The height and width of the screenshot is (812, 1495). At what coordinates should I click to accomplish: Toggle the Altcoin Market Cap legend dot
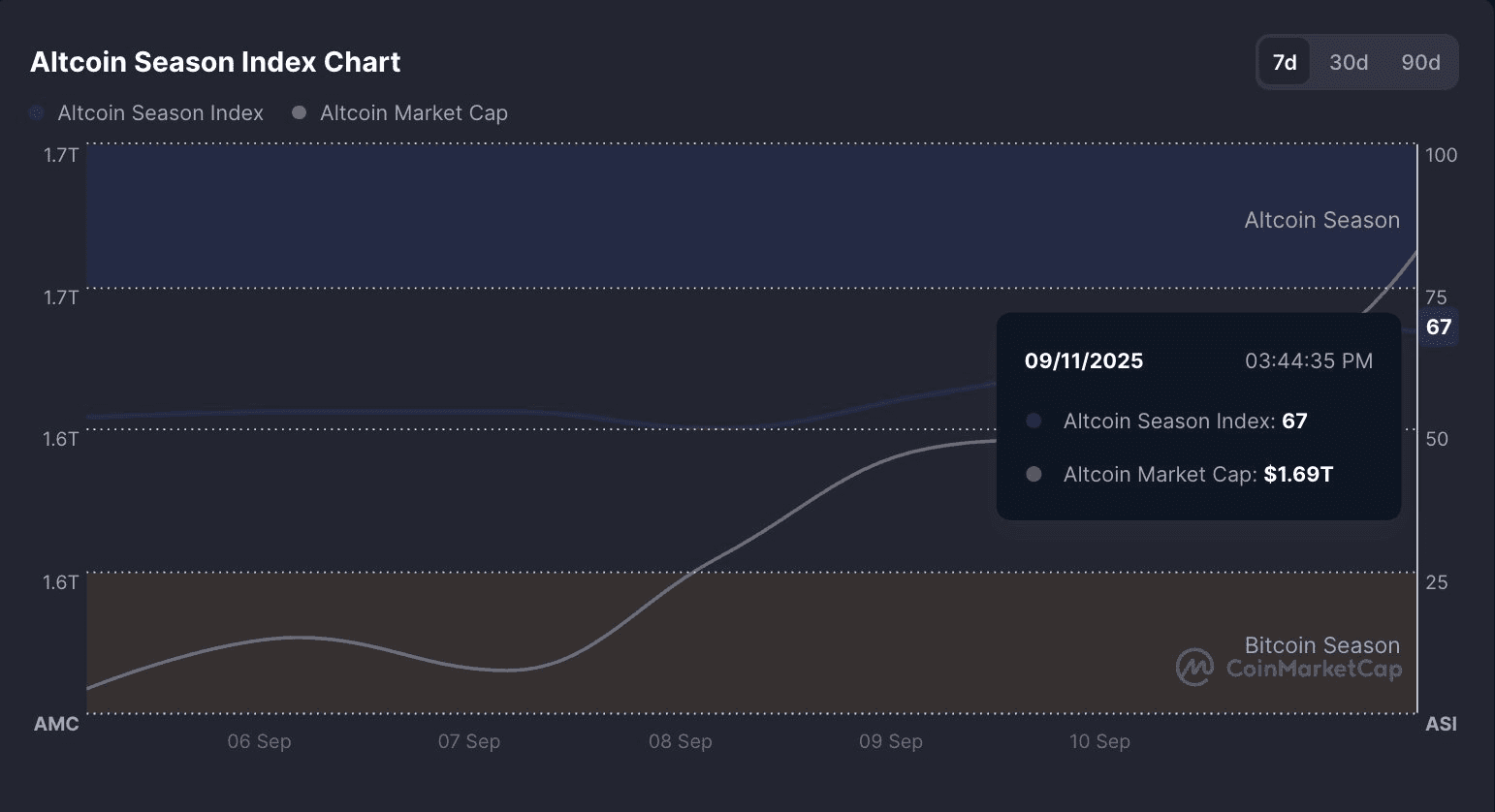coord(300,113)
